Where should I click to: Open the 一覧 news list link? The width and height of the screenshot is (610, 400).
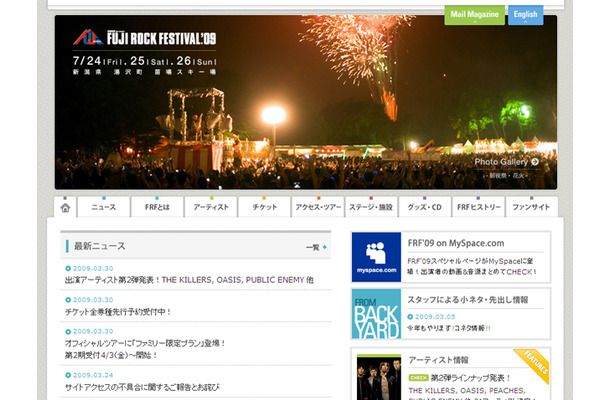[x=316, y=247]
